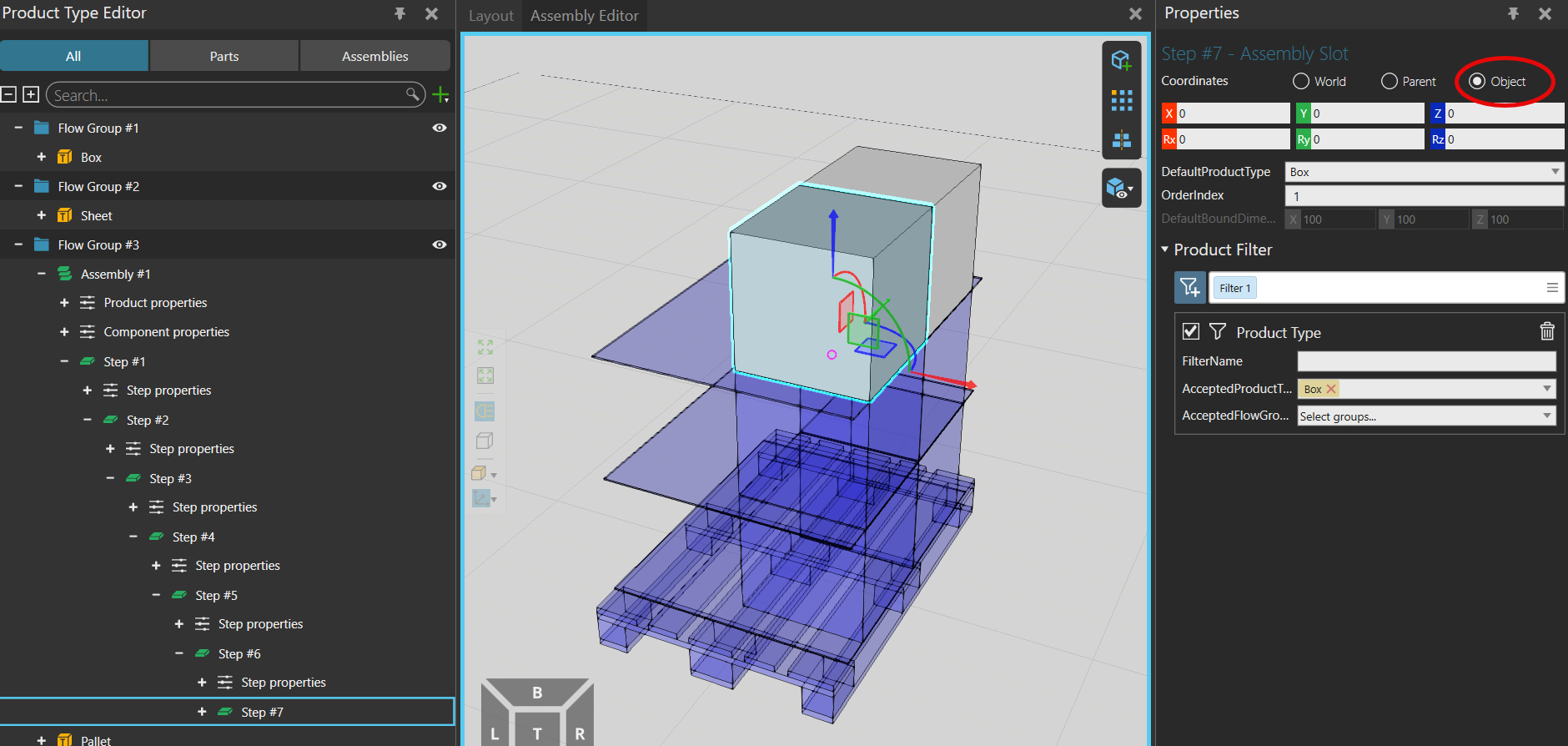Click the green plus add product type icon
Image resolution: width=1568 pixels, height=746 pixels.
pyautogui.click(x=440, y=95)
